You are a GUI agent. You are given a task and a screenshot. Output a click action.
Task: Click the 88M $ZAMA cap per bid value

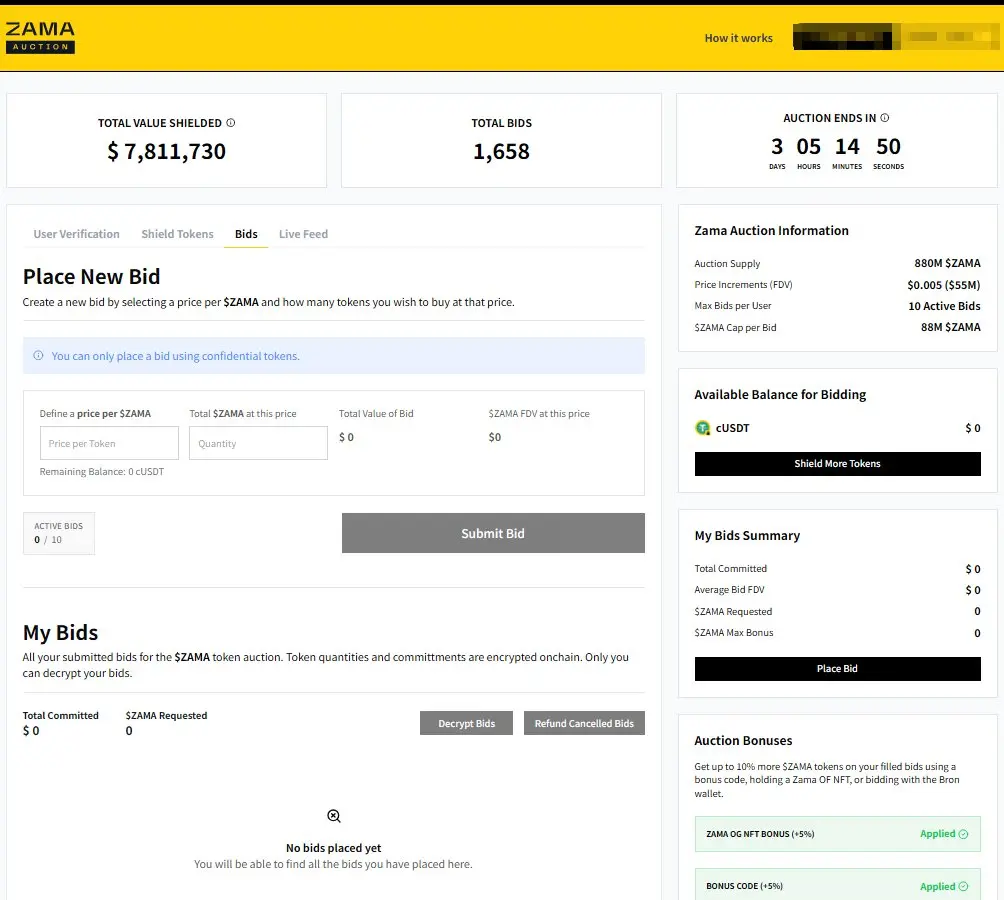point(950,327)
